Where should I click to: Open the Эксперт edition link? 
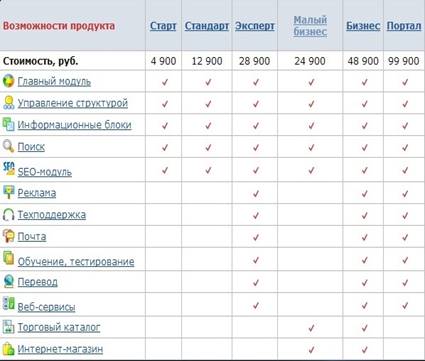[255, 26]
